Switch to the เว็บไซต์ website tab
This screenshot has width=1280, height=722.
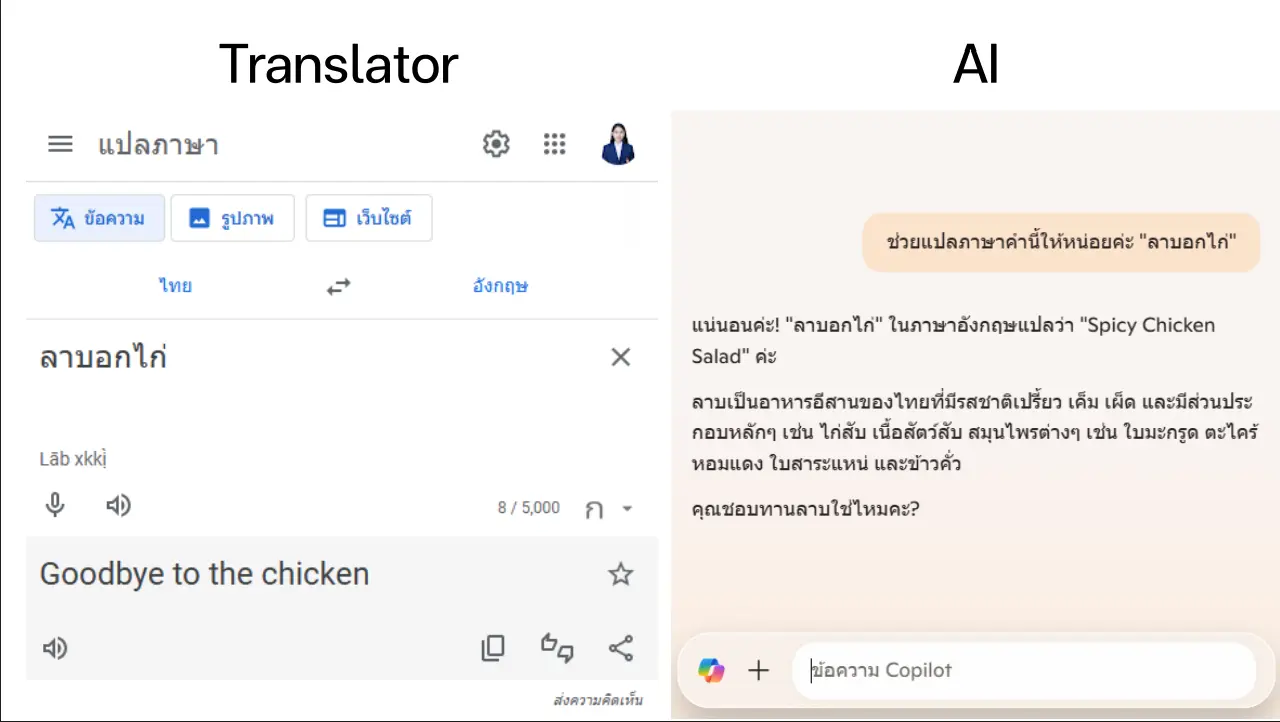[368, 218]
